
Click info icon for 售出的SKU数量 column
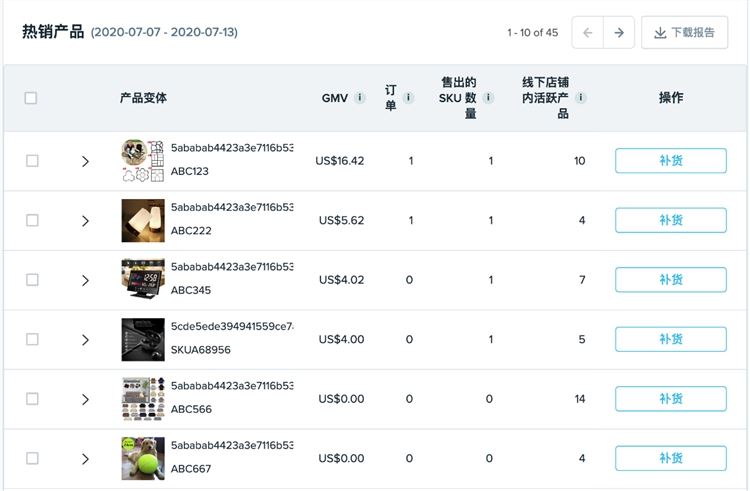(x=488, y=98)
